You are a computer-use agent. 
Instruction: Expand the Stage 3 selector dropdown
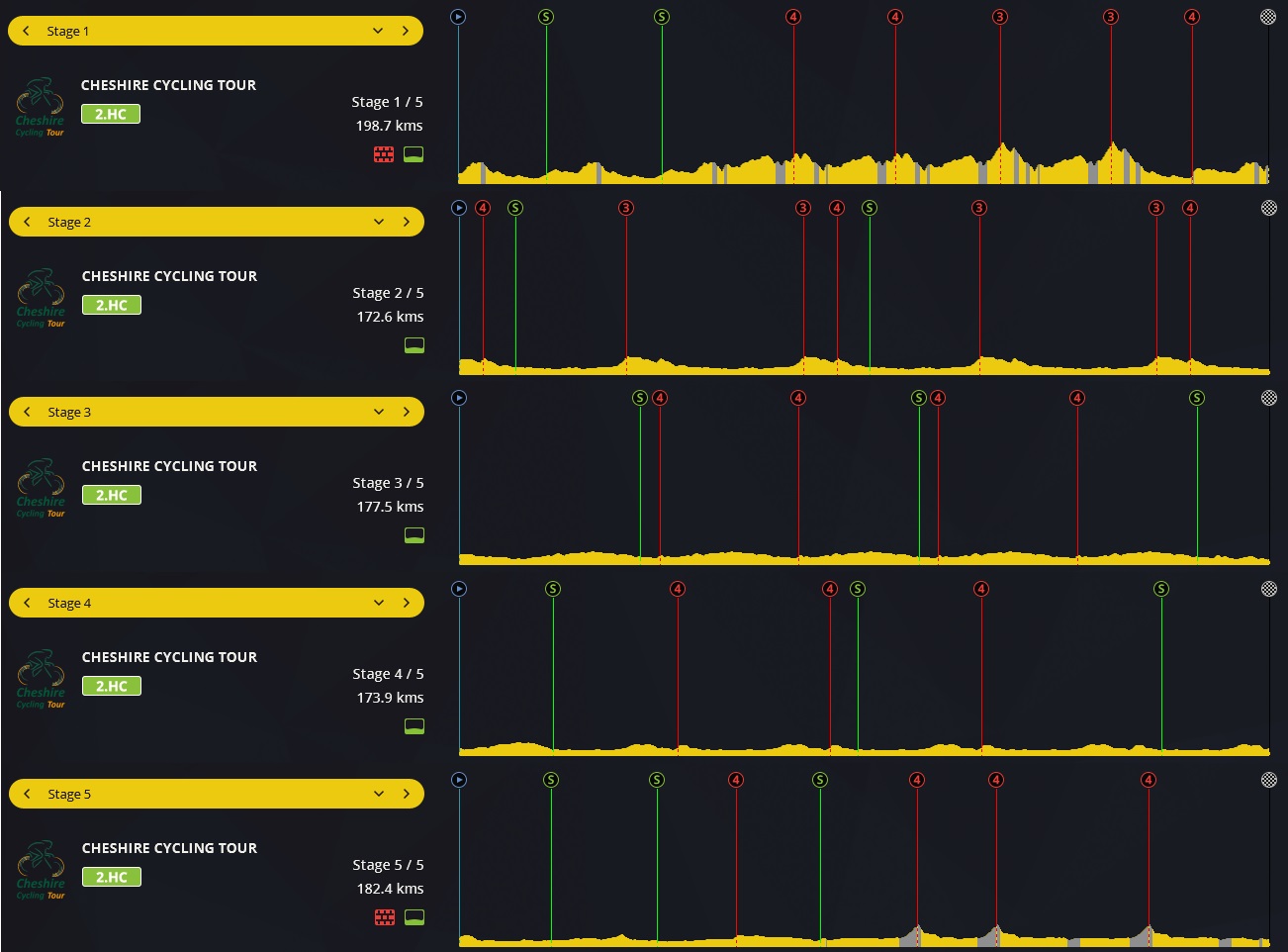click(x=379, y=412)
